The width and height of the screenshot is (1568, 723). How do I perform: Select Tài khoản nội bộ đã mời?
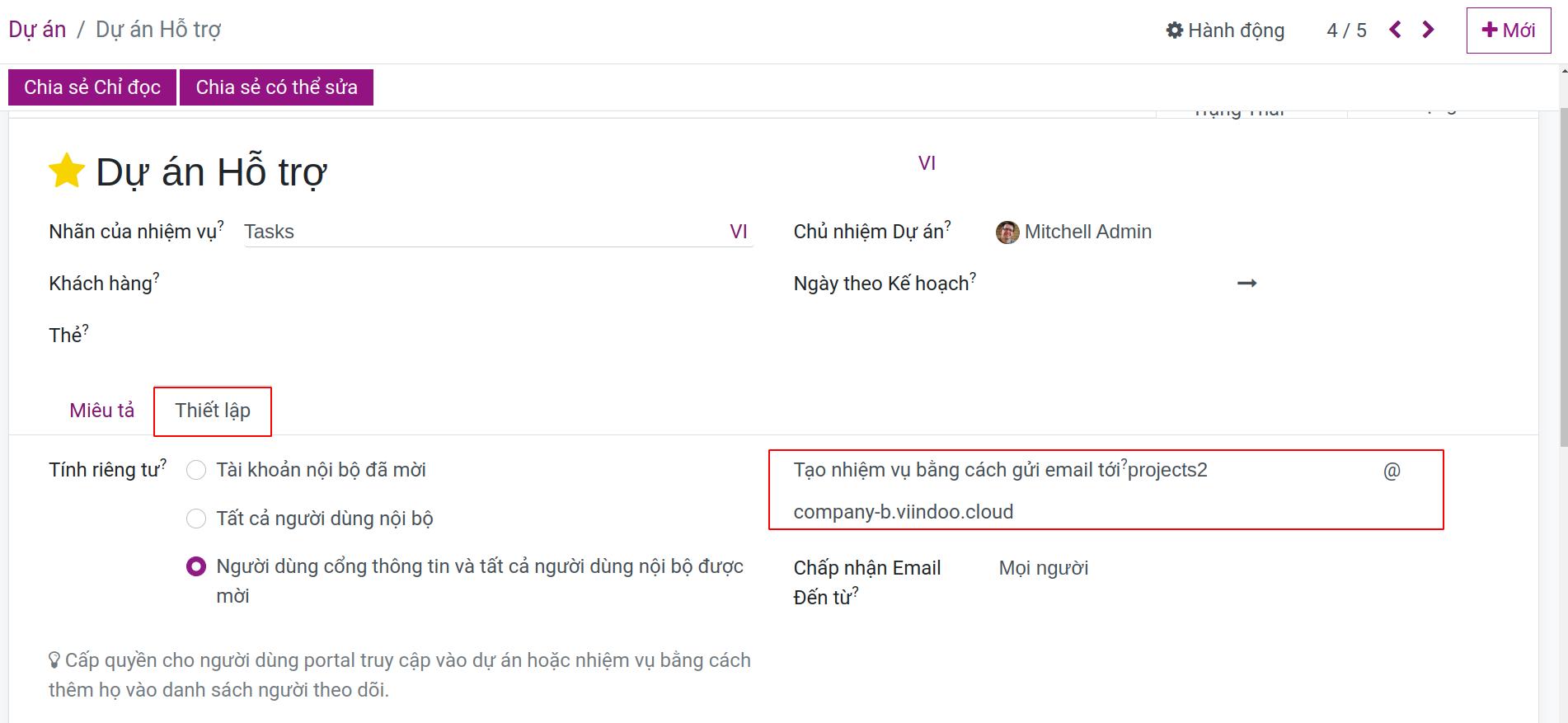tap(196, 470)
